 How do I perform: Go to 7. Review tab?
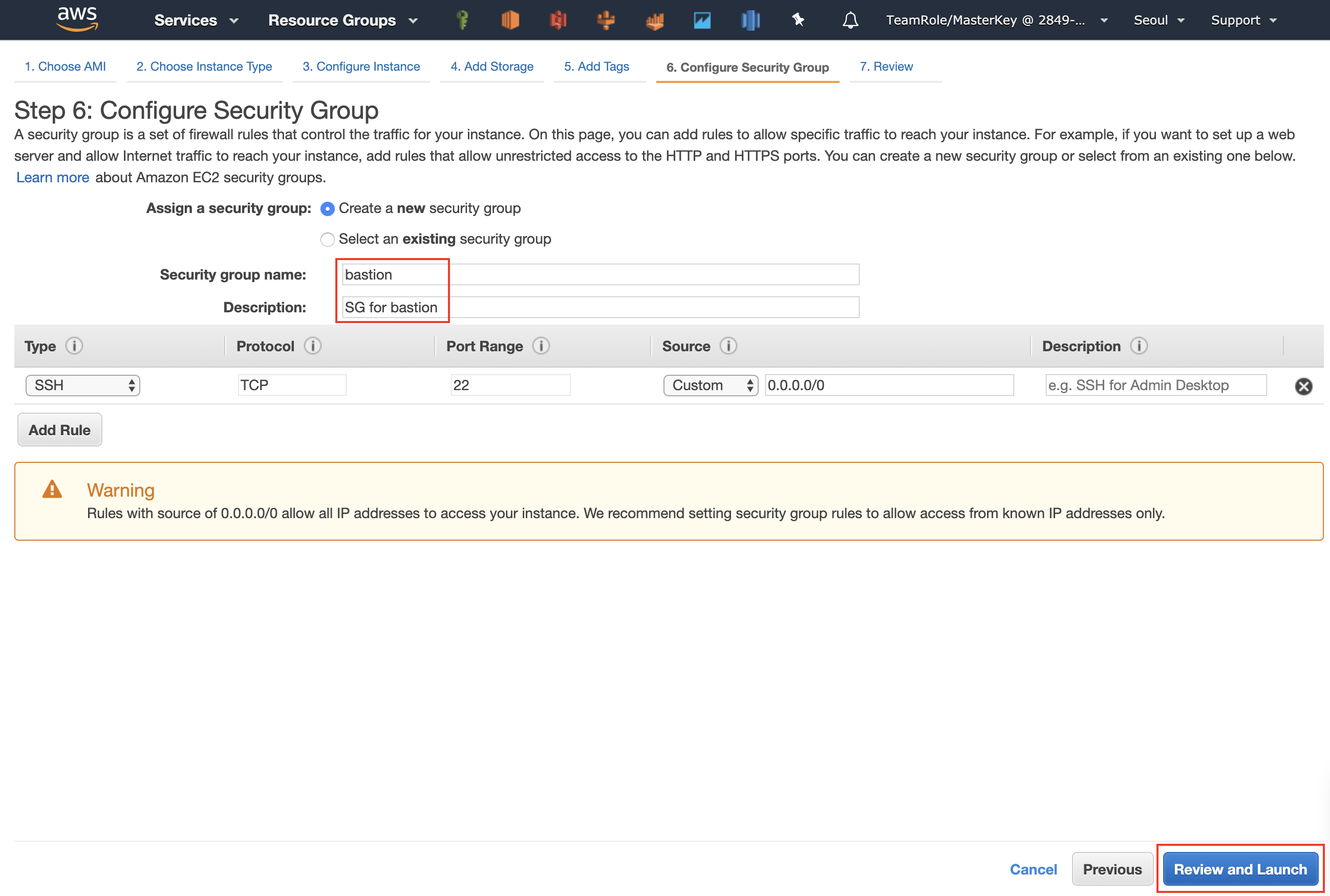point(886,66)
